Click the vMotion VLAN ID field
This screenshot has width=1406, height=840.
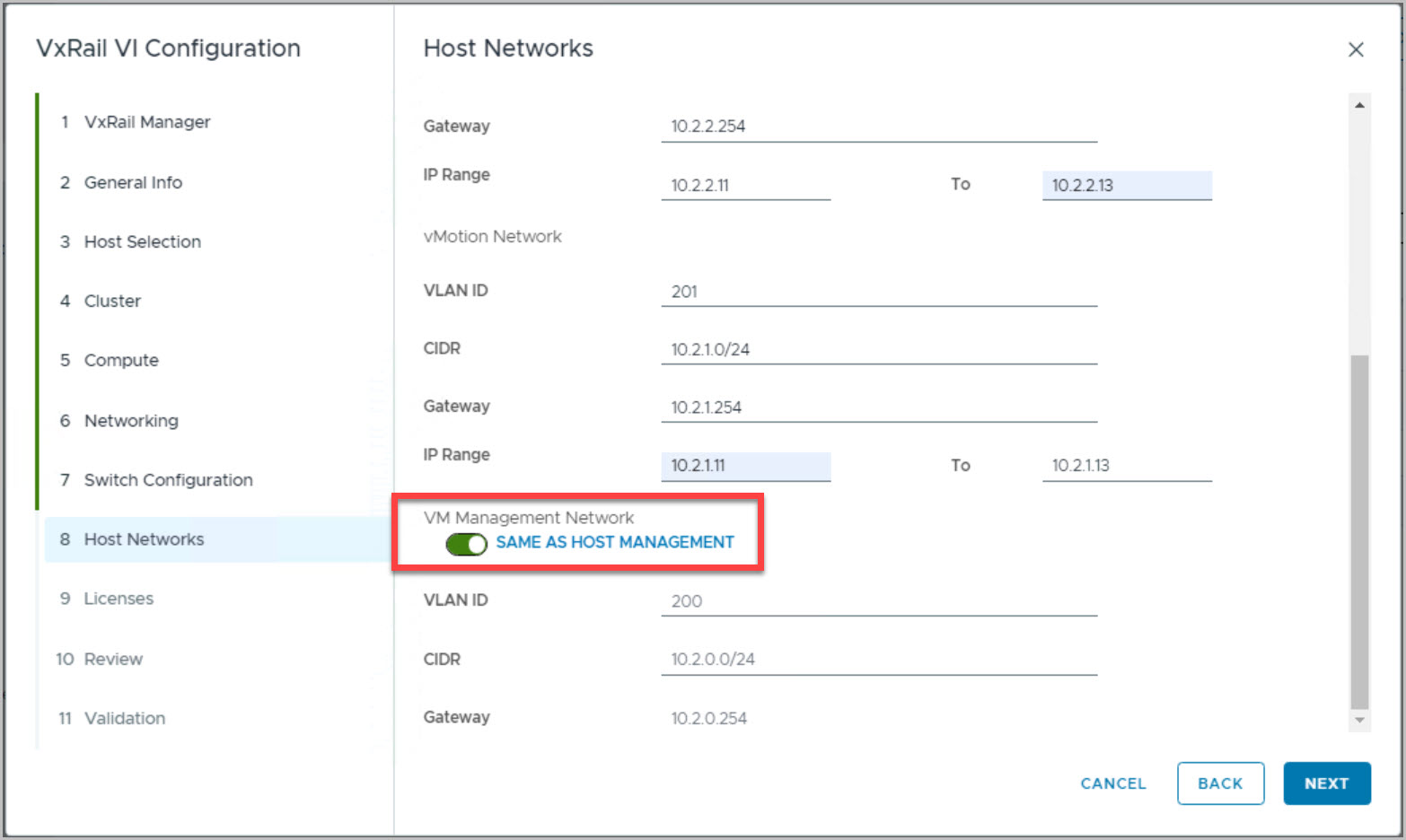tap(878, 292)
